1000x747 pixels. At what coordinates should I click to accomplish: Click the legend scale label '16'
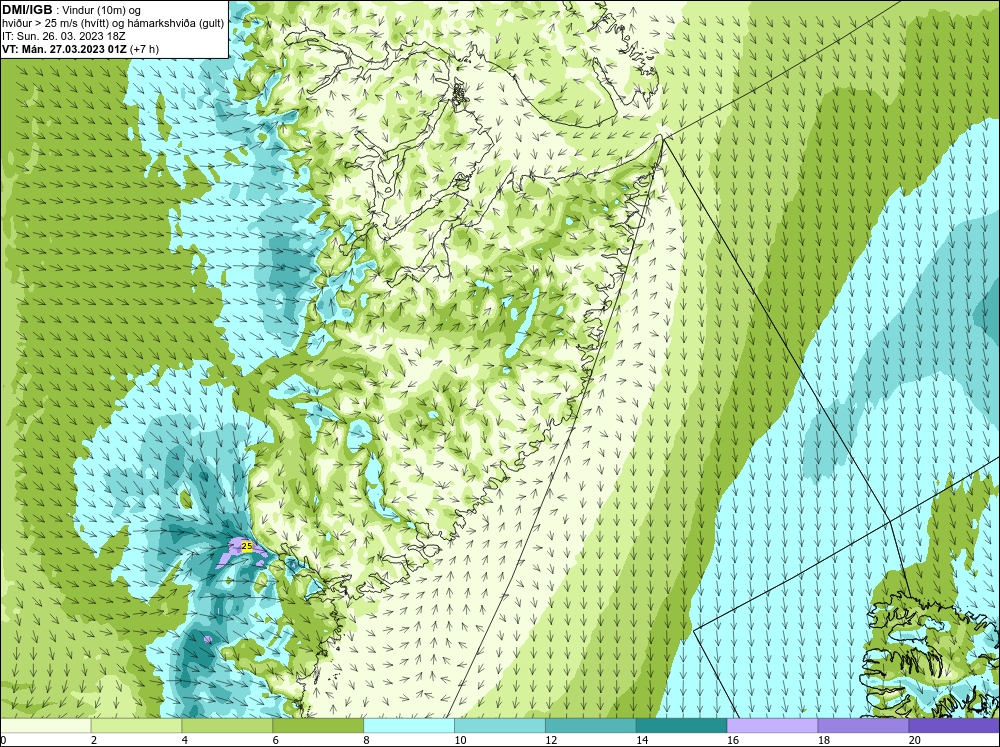pos(733,740)
